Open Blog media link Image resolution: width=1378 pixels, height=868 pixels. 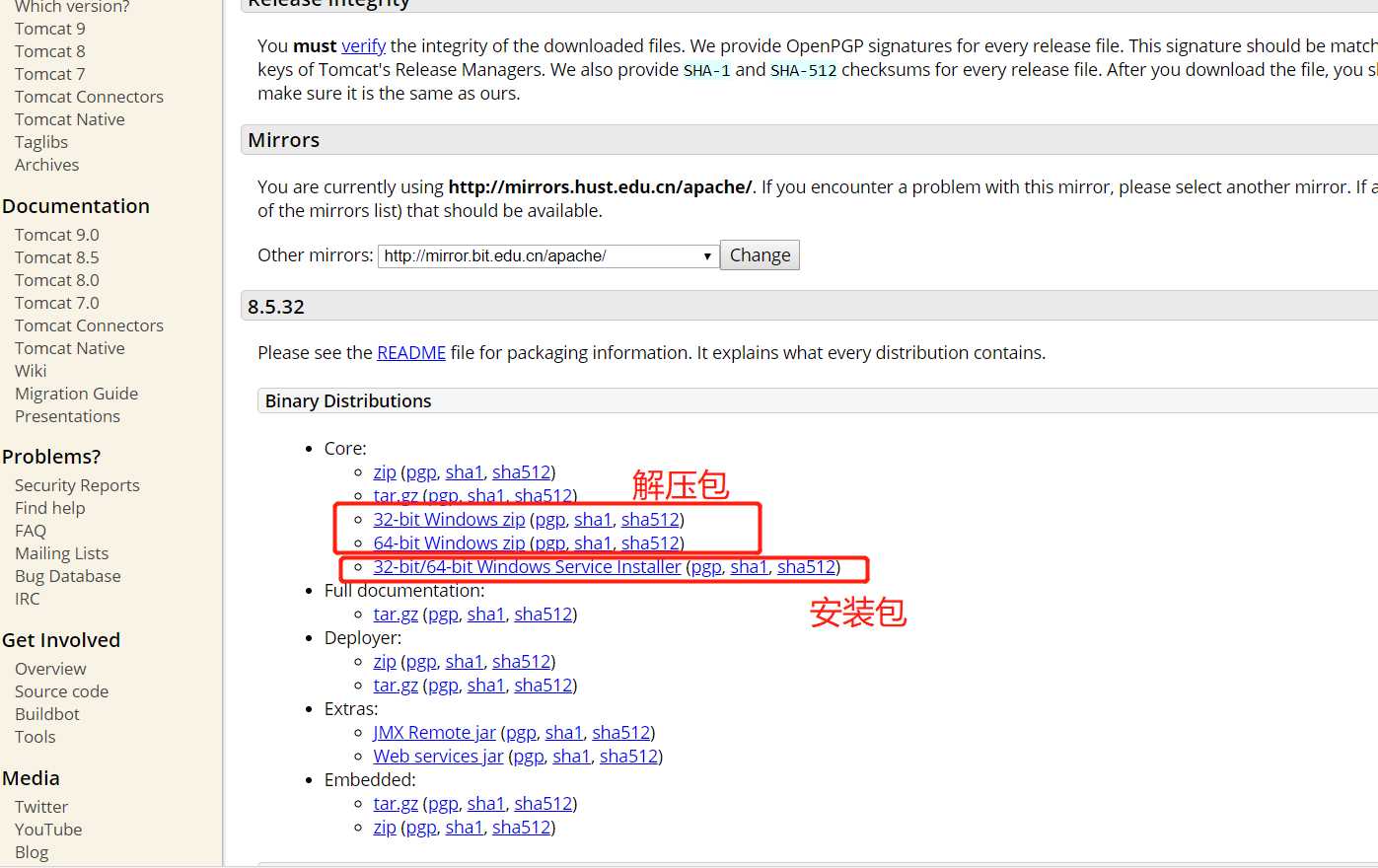[32, 852]
